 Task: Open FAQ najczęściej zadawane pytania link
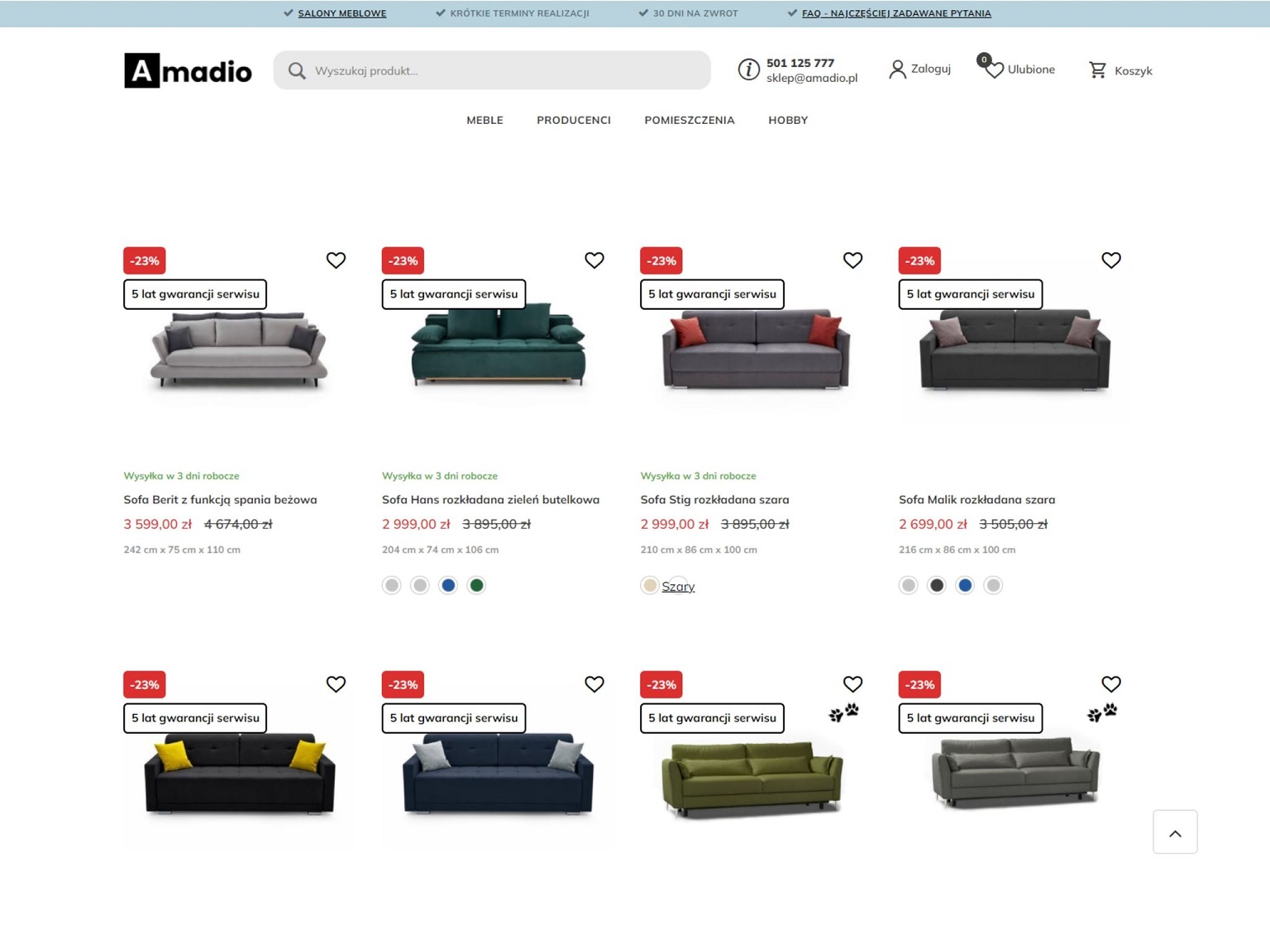click(896, 13)
